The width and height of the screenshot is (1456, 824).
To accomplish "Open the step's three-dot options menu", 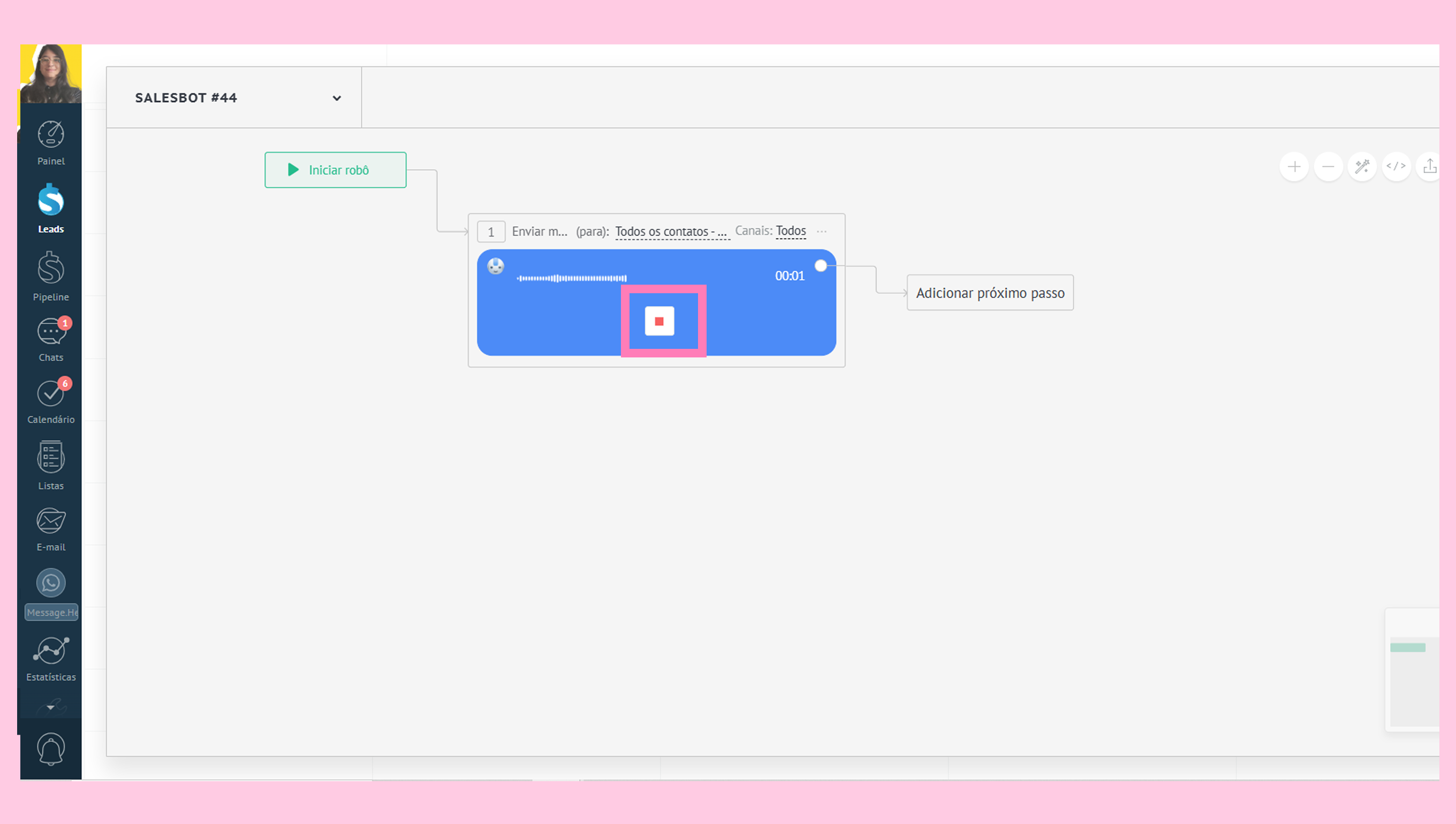I will pos(821,232).
